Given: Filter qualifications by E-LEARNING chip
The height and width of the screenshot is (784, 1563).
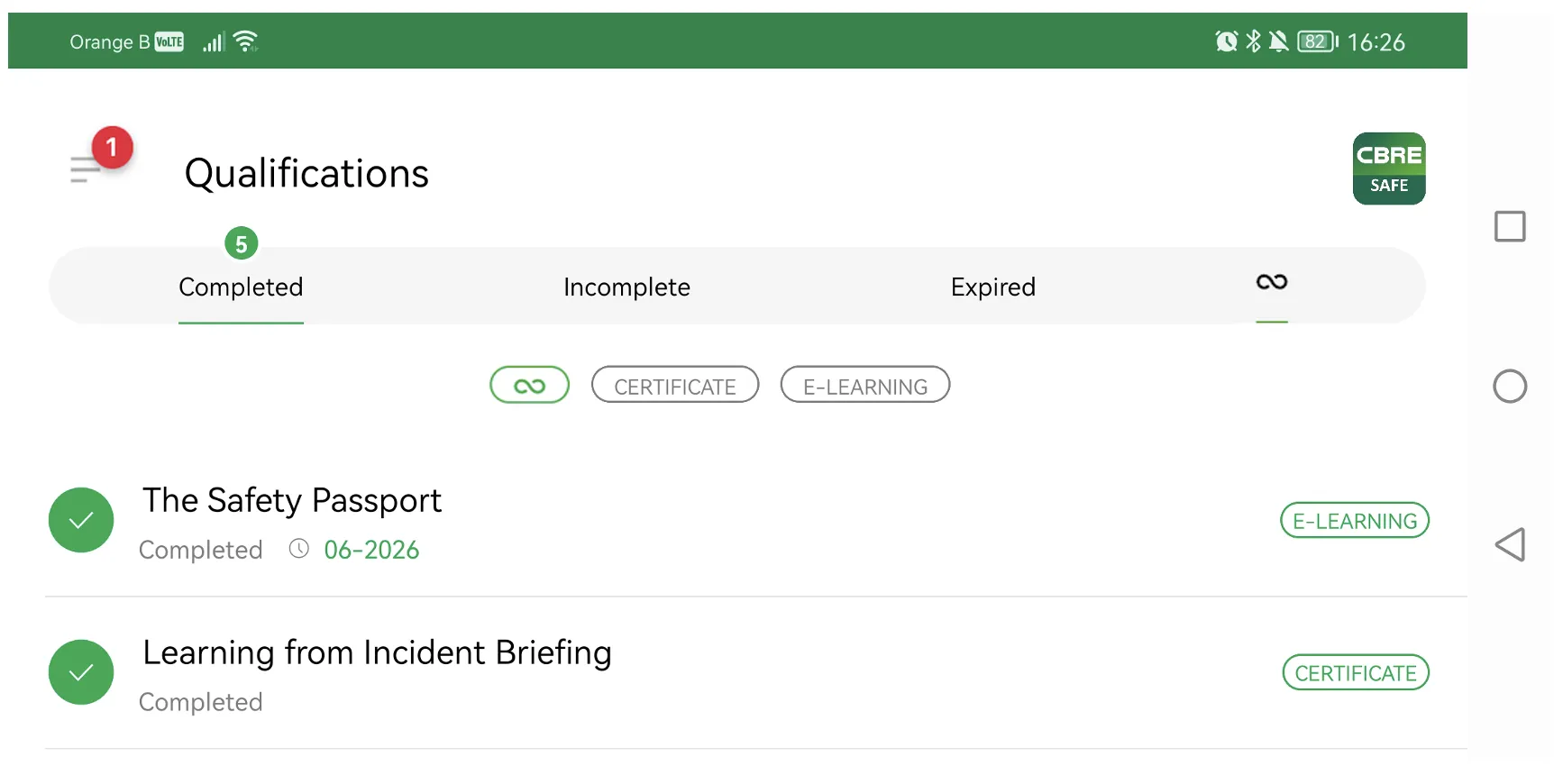Looking at the screenshot, I should (865, 385).
